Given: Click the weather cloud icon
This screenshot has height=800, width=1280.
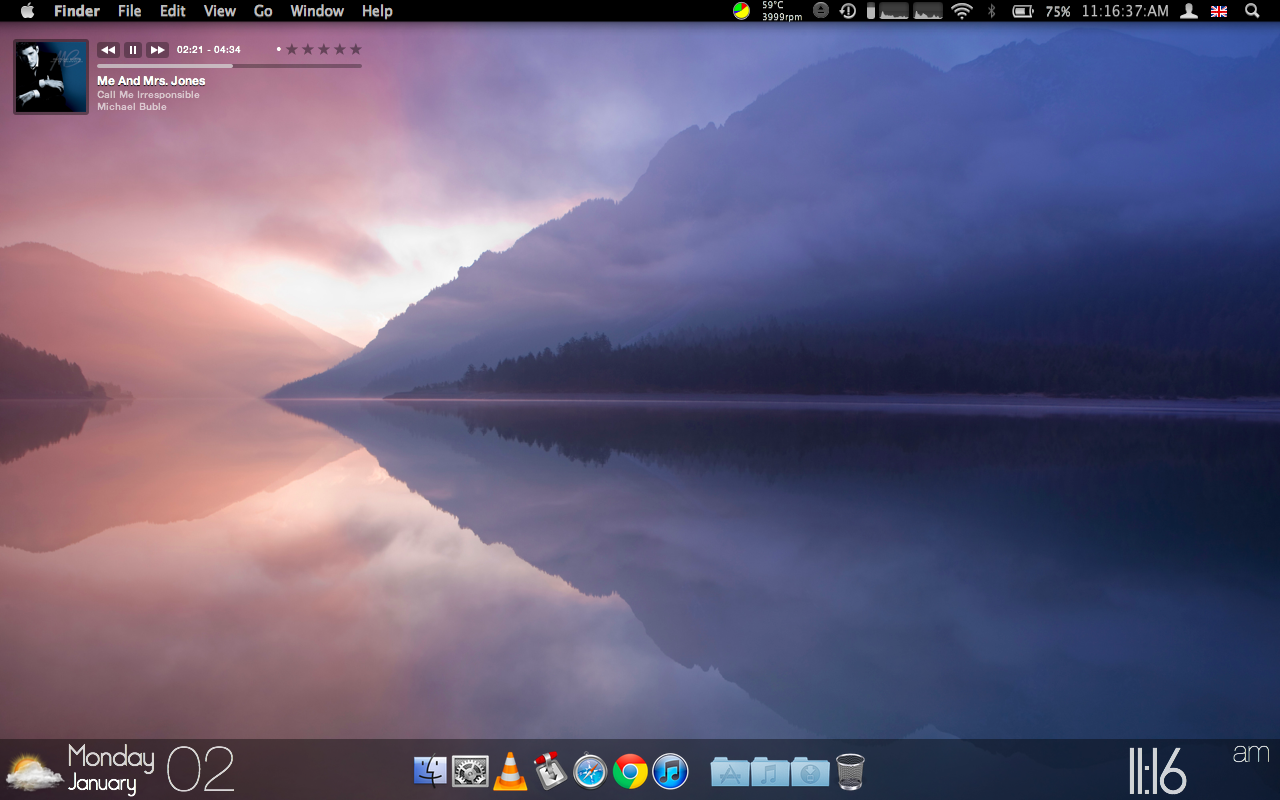Looking at the screenshot, I should click(34, 772).
